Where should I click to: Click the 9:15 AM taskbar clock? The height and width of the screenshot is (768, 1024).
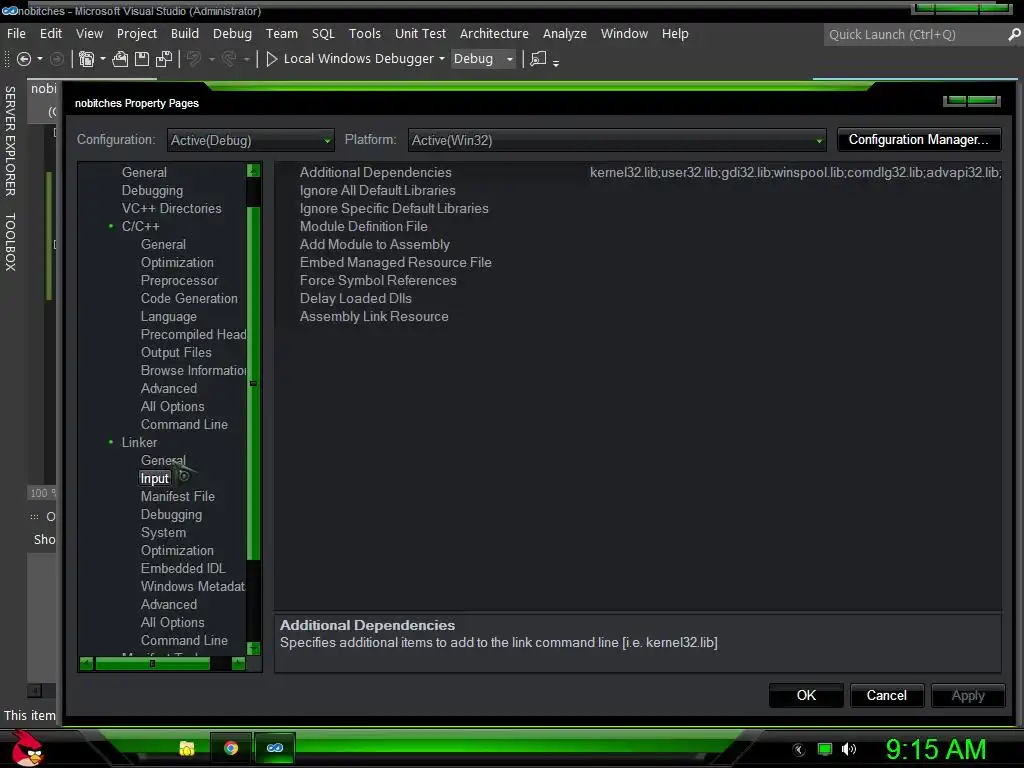click(936, 749)
